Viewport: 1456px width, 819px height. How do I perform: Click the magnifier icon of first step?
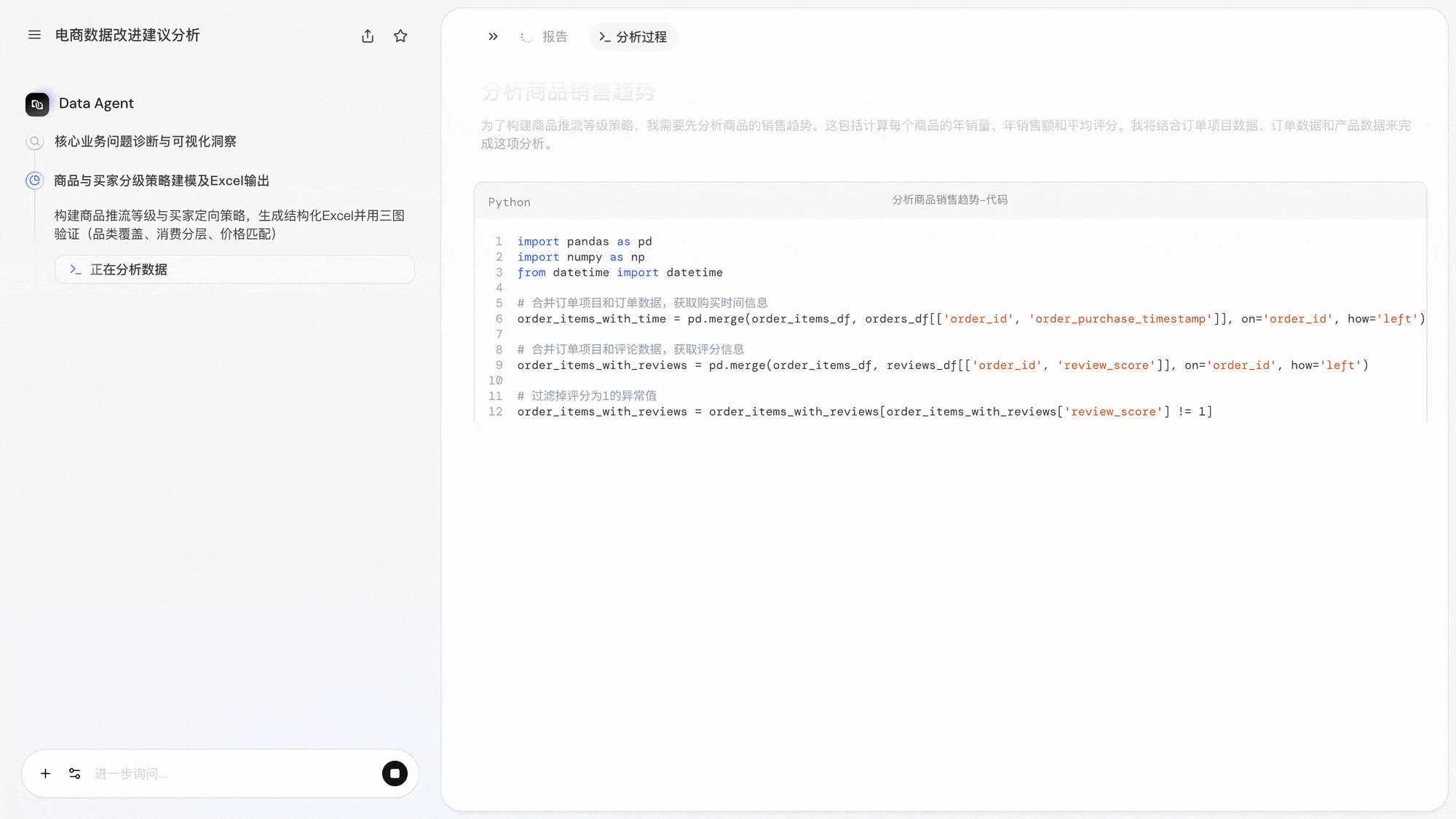point(34,141)
